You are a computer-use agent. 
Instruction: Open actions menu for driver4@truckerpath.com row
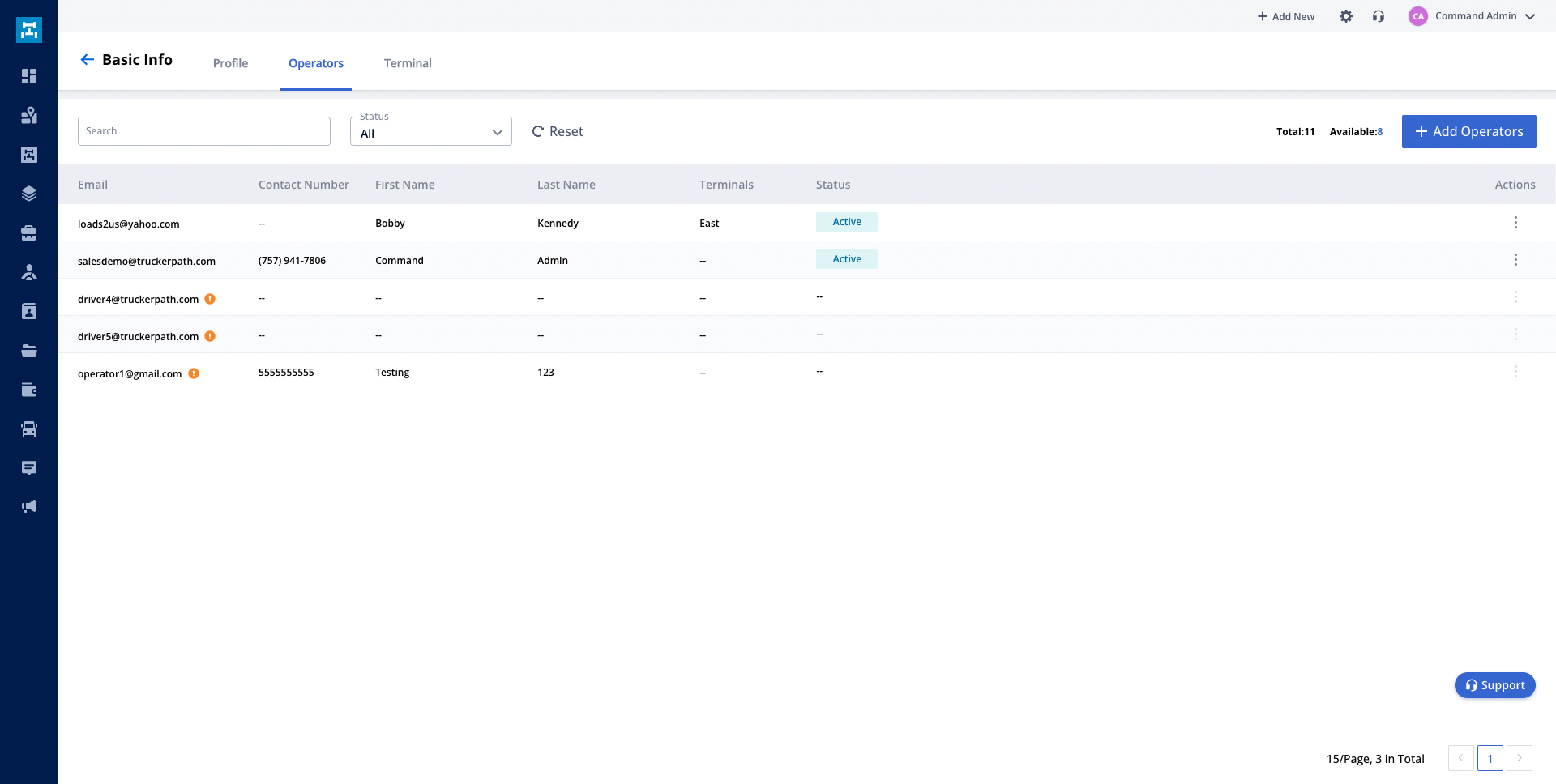[x=1515, y=297]
